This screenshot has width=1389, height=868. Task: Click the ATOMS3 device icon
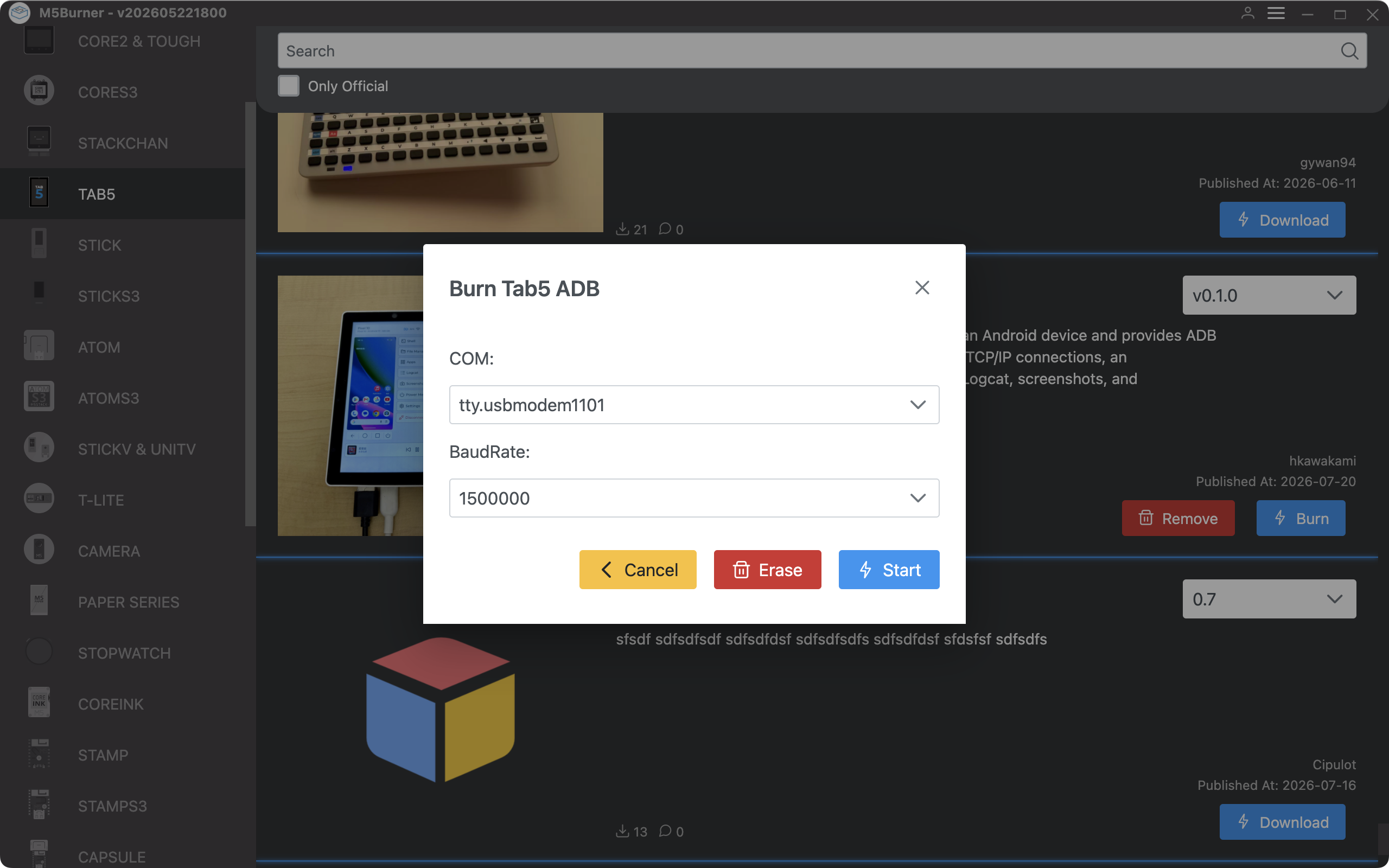tap(39, 397)
